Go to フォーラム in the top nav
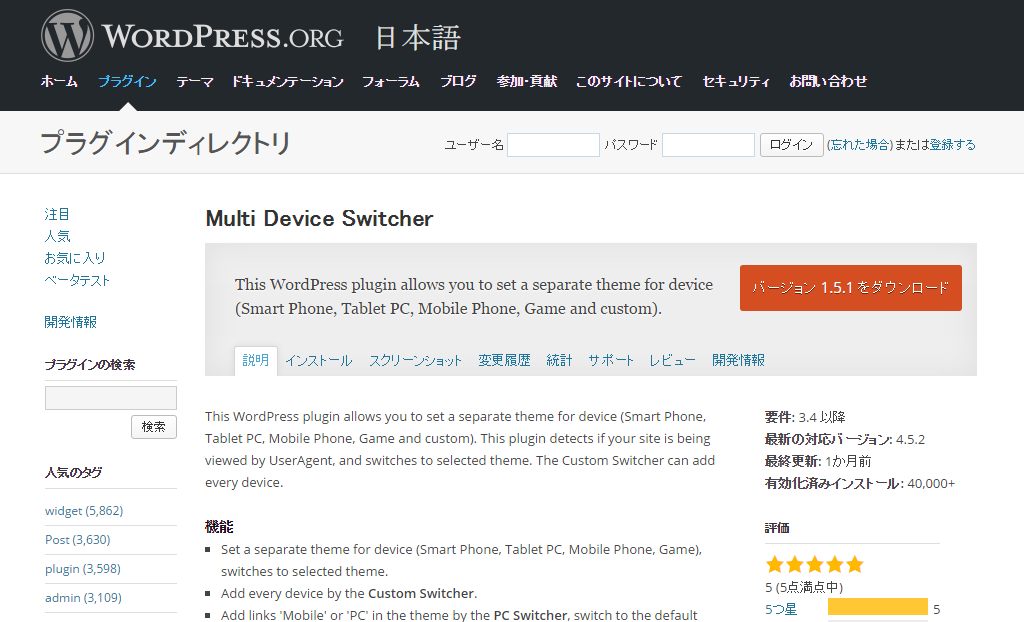Image resolution: width=1024 pixels, height=622 pixels. (x=391, y=81)
